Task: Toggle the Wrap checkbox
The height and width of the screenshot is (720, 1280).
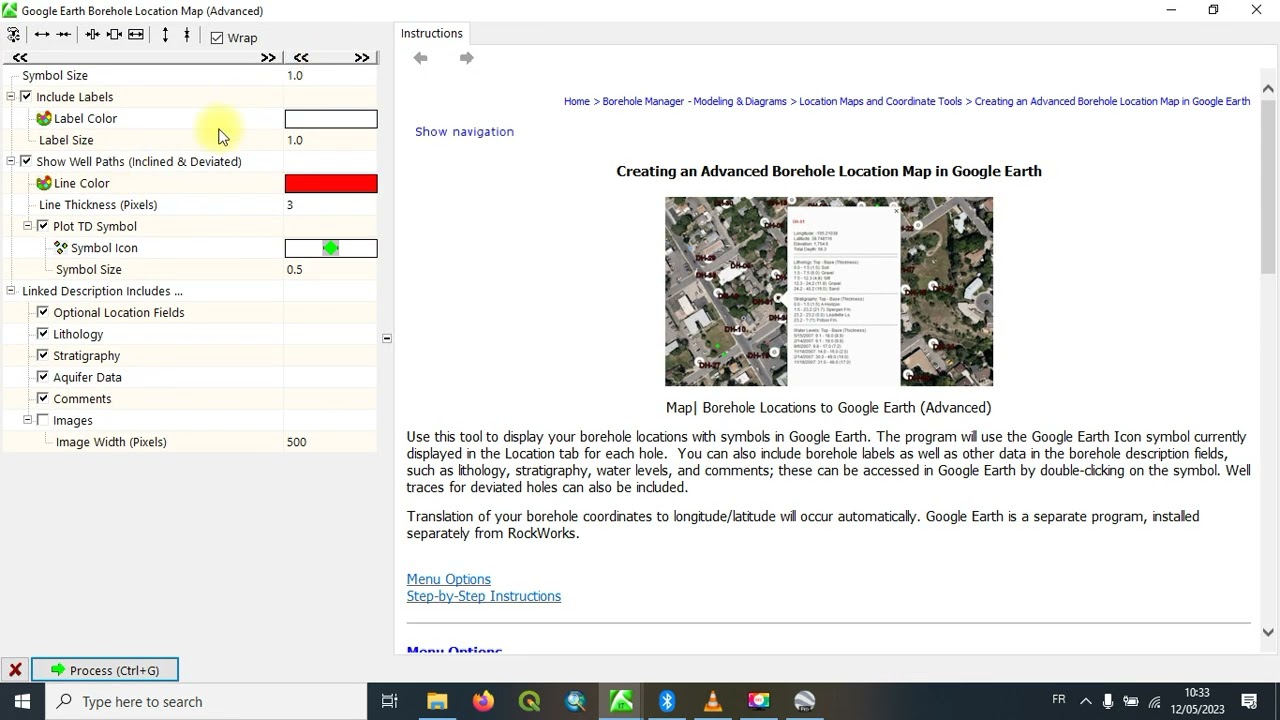Action: pyautogui.click(x=217, y=38)
